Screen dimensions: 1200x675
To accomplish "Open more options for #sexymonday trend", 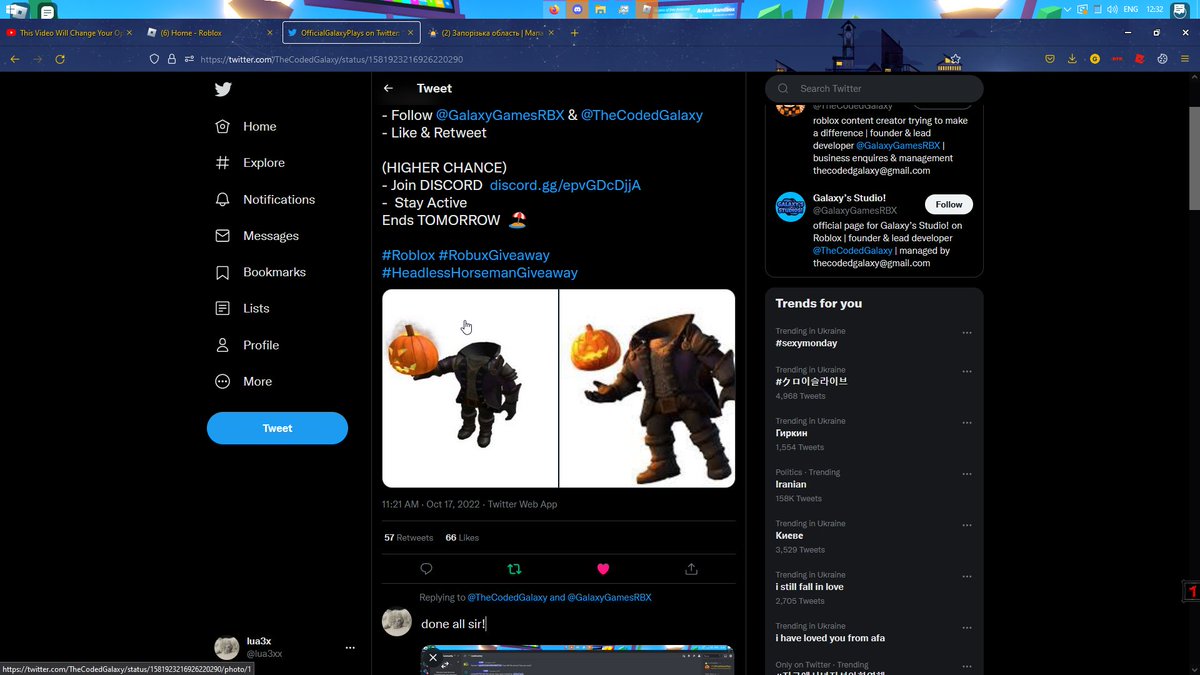I will (966, 332).
